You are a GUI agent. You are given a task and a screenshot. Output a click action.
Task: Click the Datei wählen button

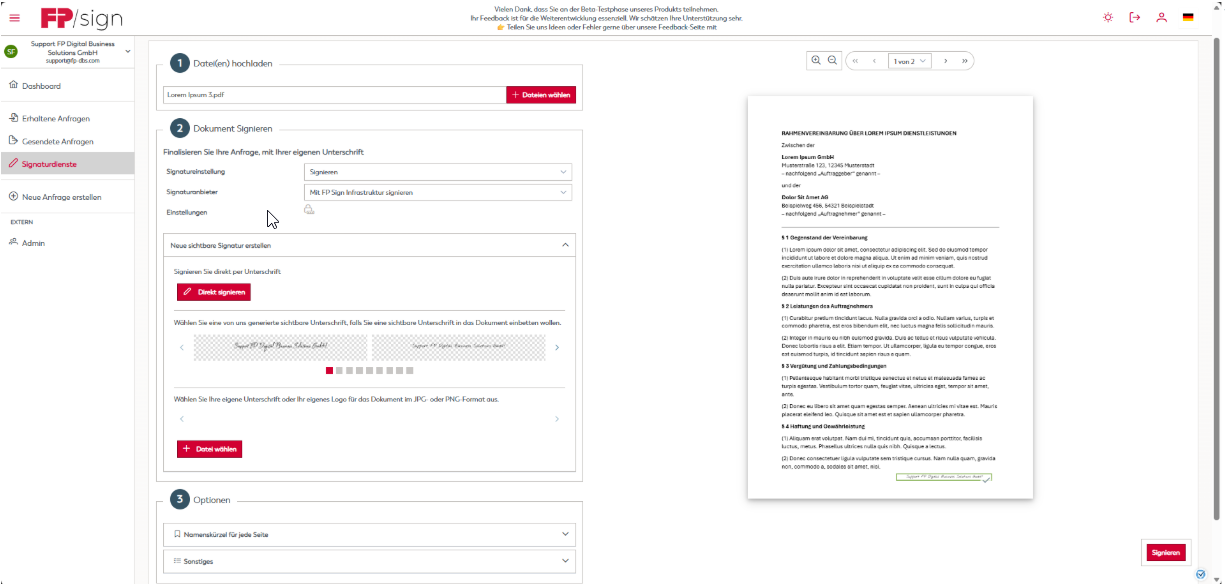coord(210,449)
